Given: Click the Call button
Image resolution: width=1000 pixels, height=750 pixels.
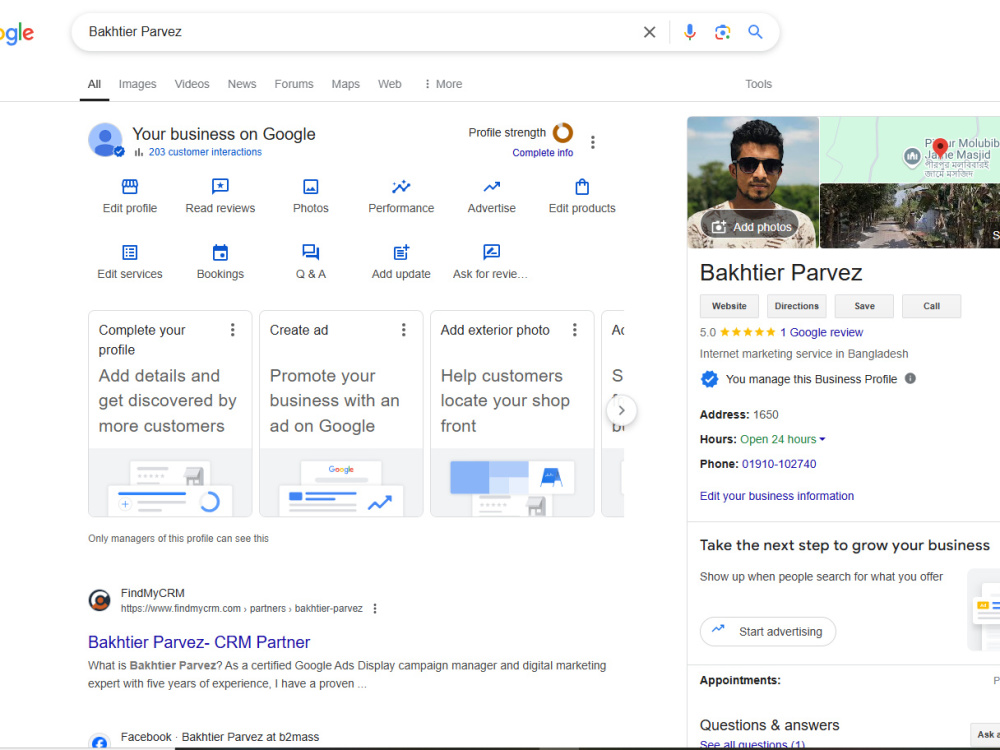Looking at the screenshot, I should pos(931,306).
